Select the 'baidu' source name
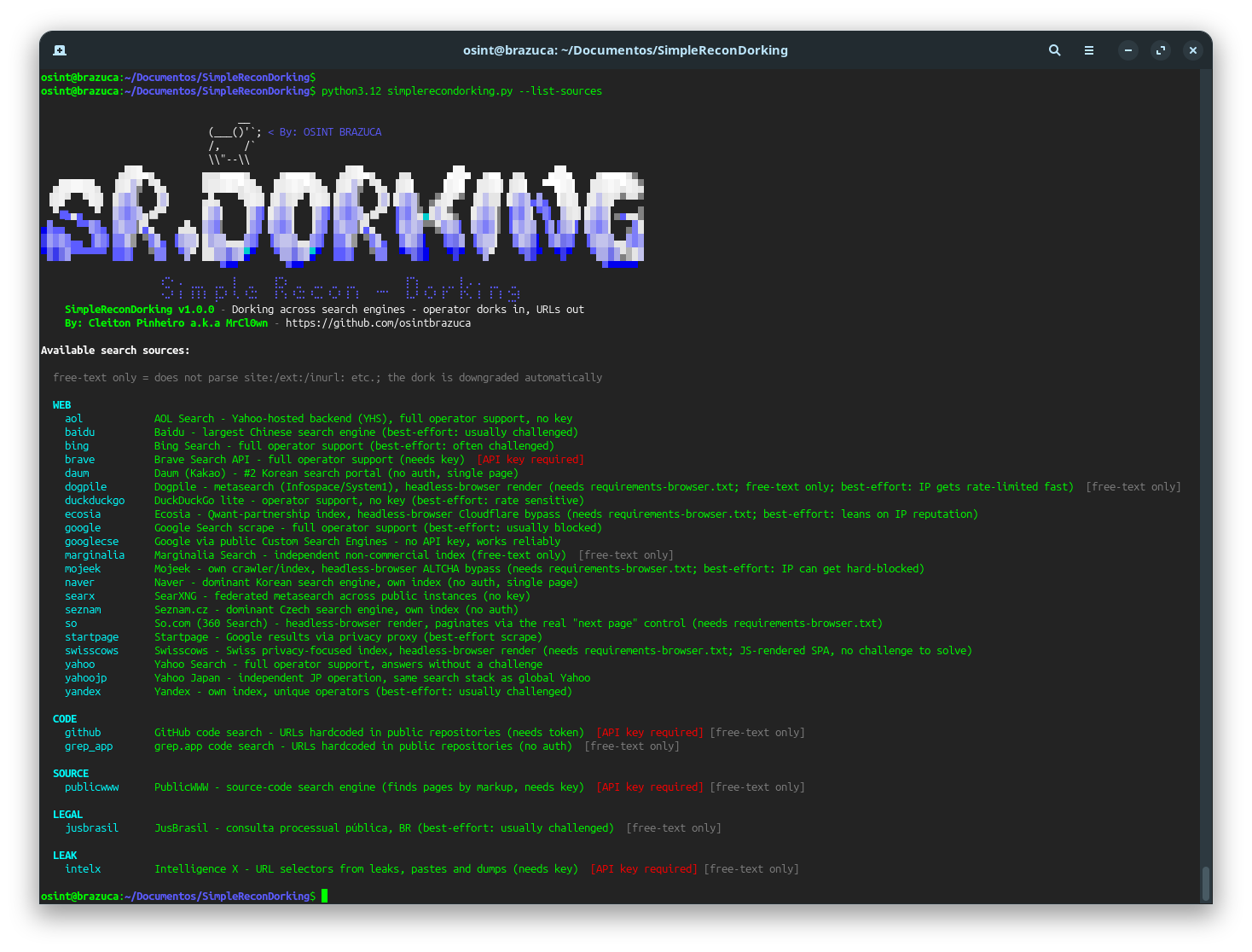This screenshot has height=952, width=1252. pos(80,432)
